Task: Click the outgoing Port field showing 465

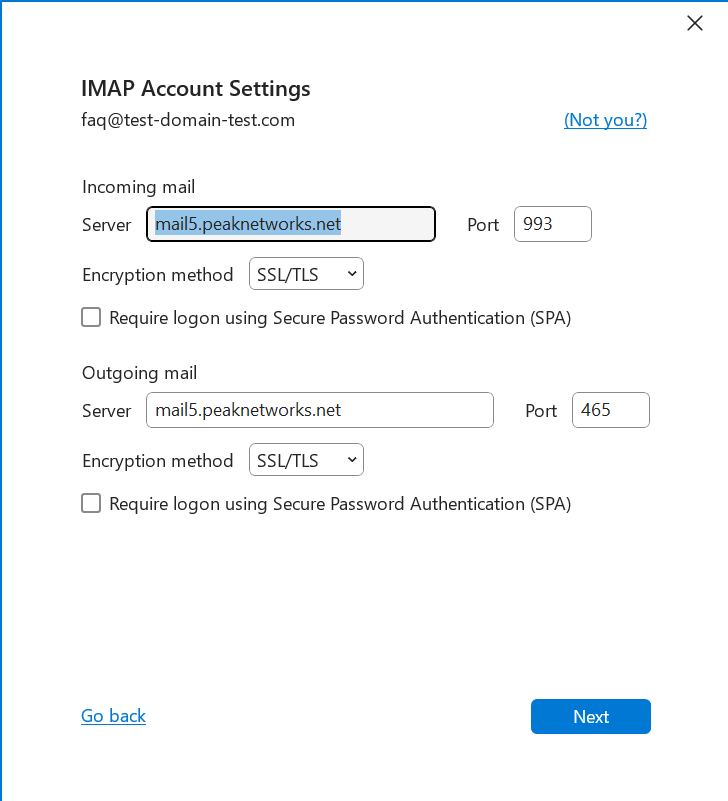Action: (x=610, y=410)
